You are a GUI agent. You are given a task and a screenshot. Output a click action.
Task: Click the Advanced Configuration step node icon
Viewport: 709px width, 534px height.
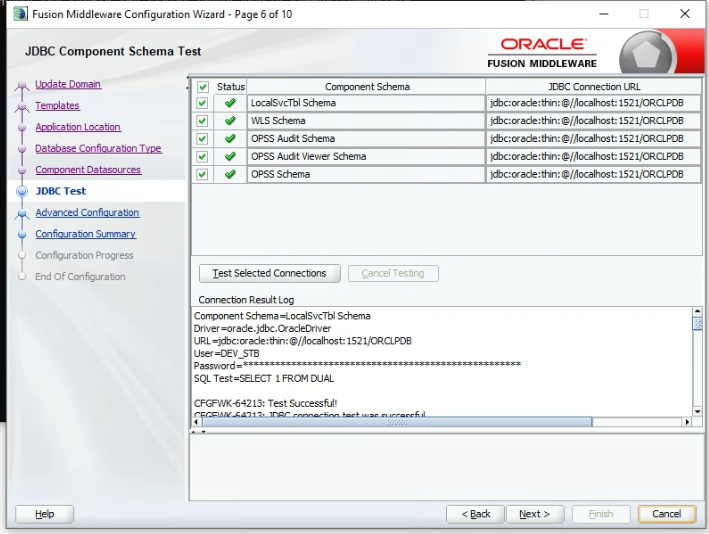(22, 213)
